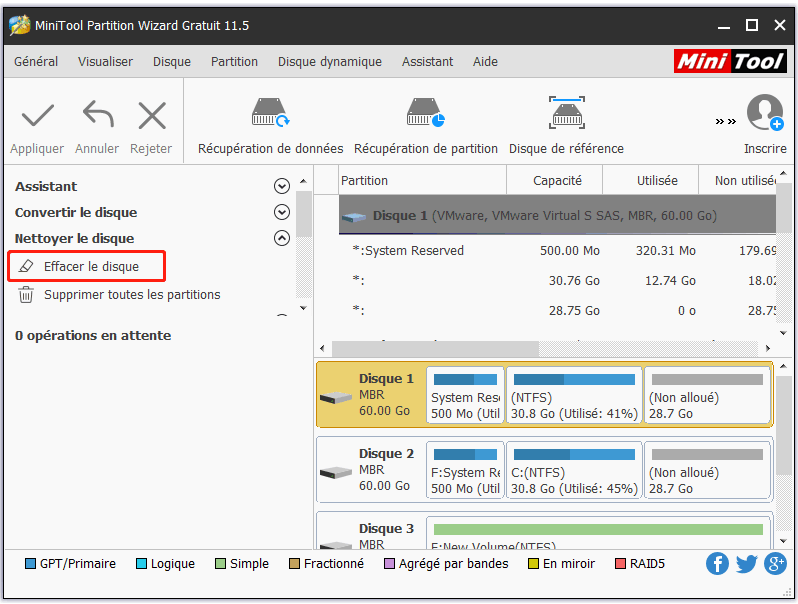
Task: Click the MiniTool logo
Action: [730, 61]
